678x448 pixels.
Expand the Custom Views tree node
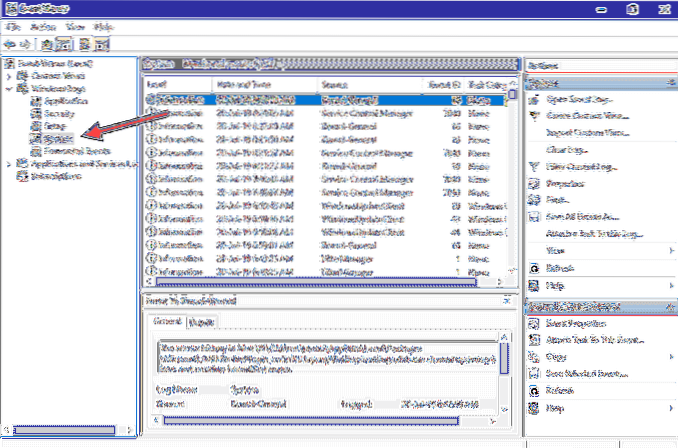coord(10,75)
